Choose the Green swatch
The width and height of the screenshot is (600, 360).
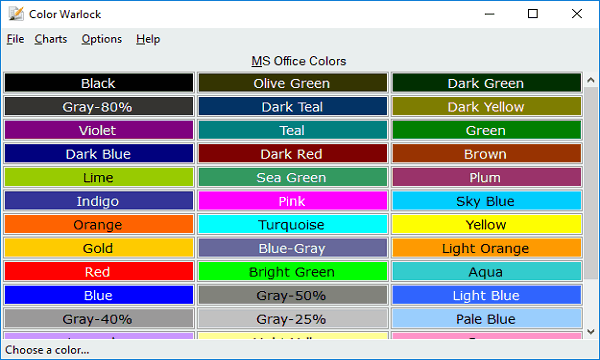point(486,130)
